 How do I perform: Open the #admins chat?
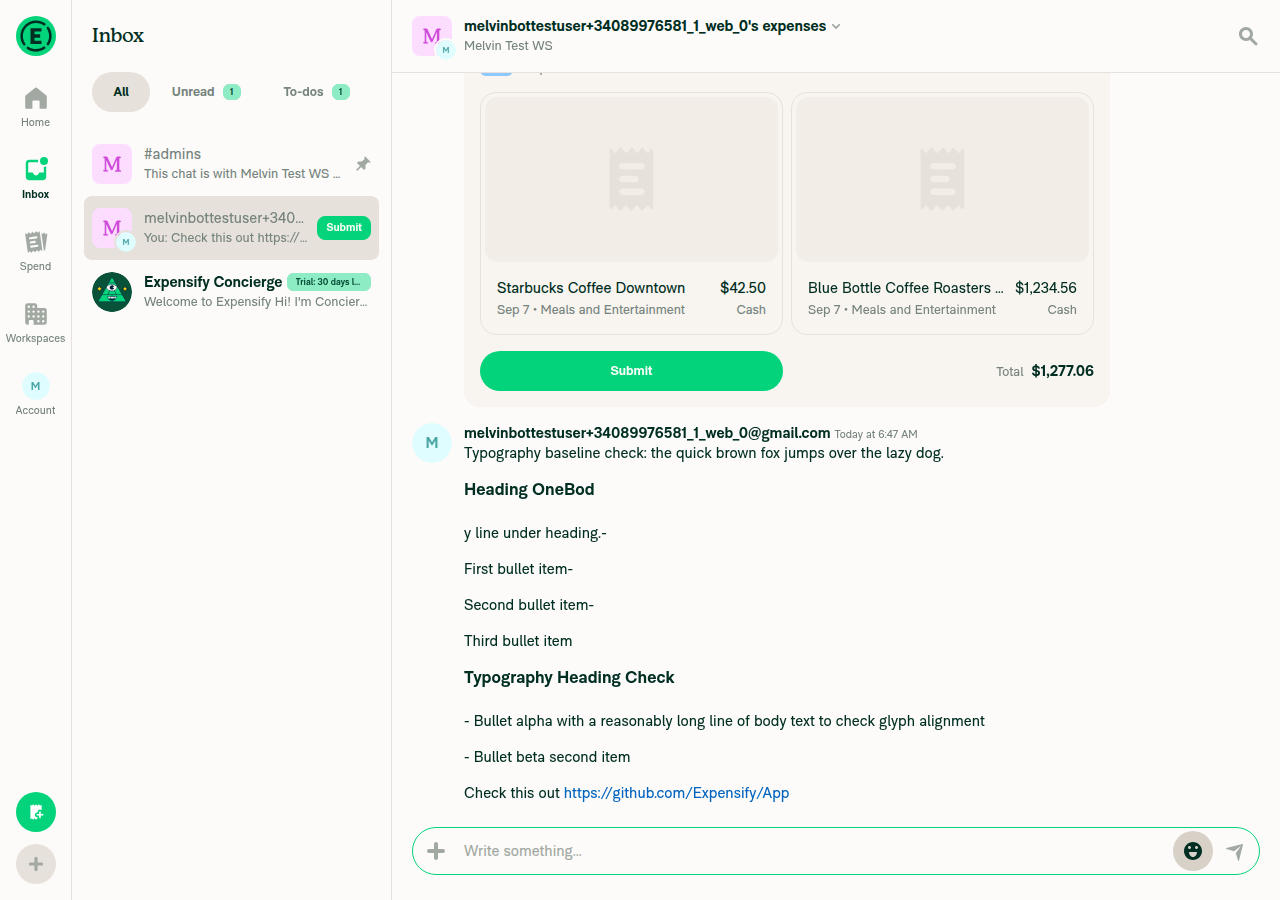232,164
